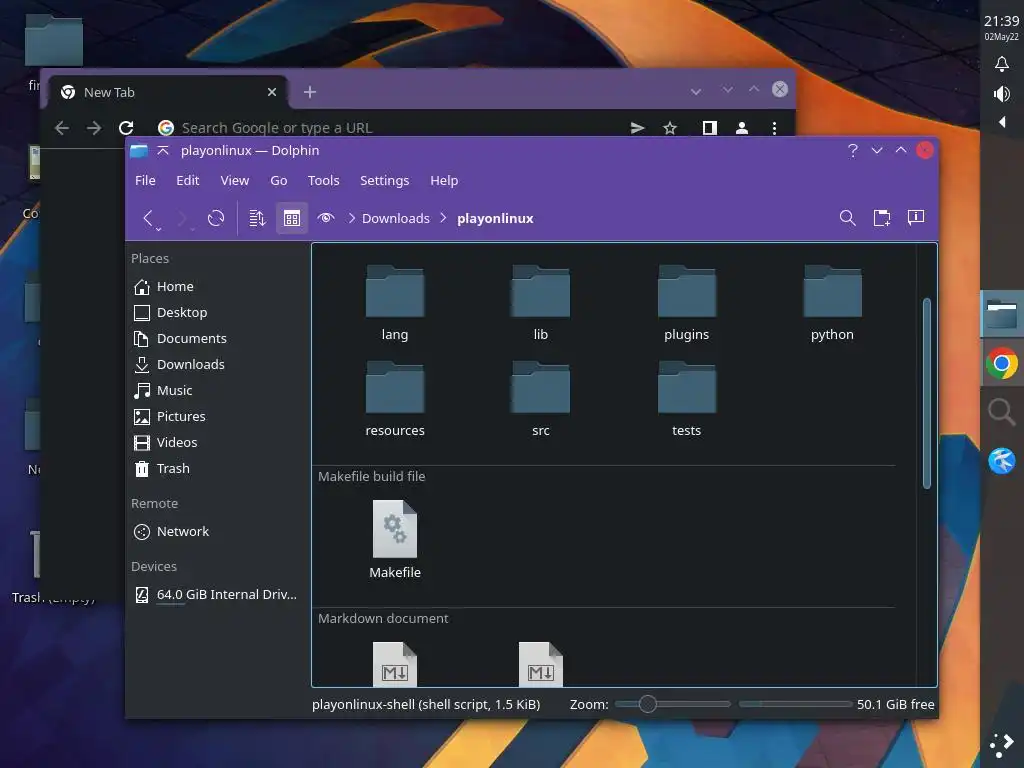Viewport: 1024px width, 768px height.
Task: Open the python folder
Action: coord(832,303)
